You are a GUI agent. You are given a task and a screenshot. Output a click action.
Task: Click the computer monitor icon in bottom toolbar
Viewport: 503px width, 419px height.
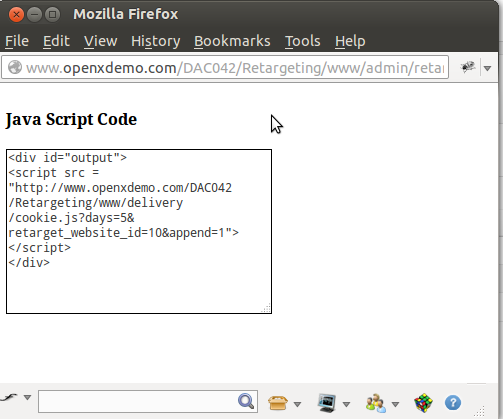point(327,402)
